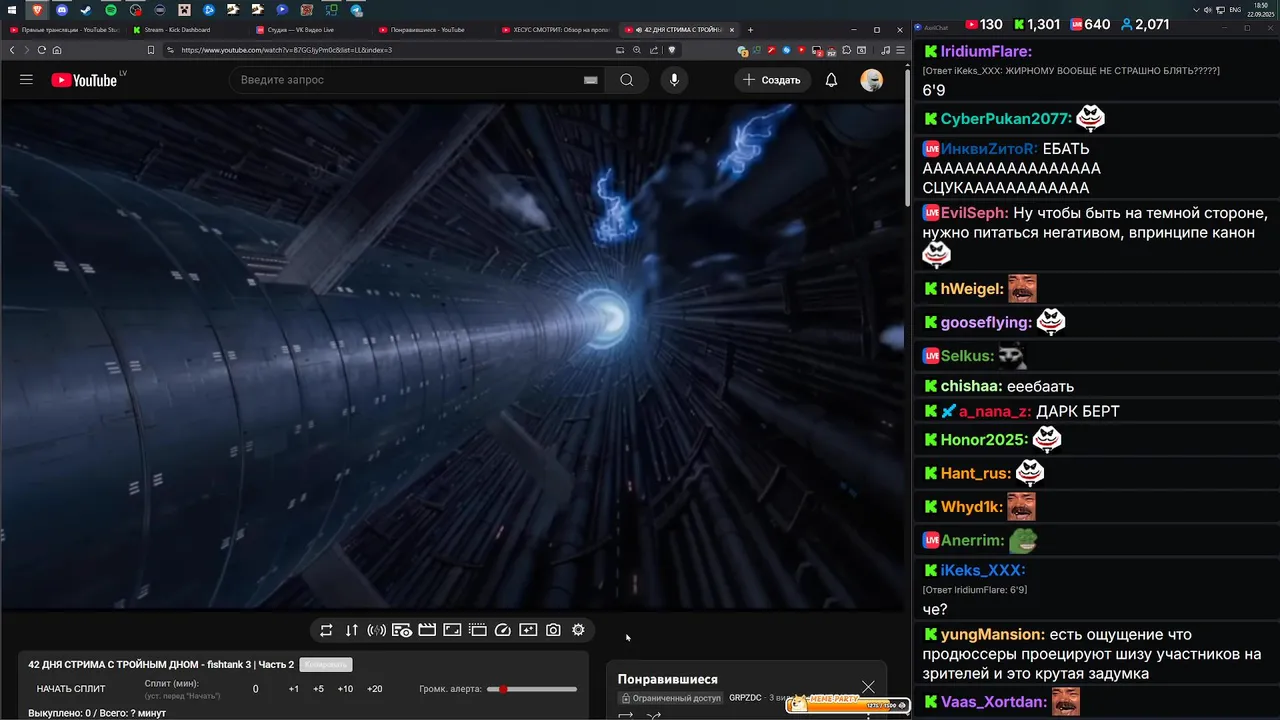Take a screenshot with the camera icon
1280x720 pixels.
[553, 630]
